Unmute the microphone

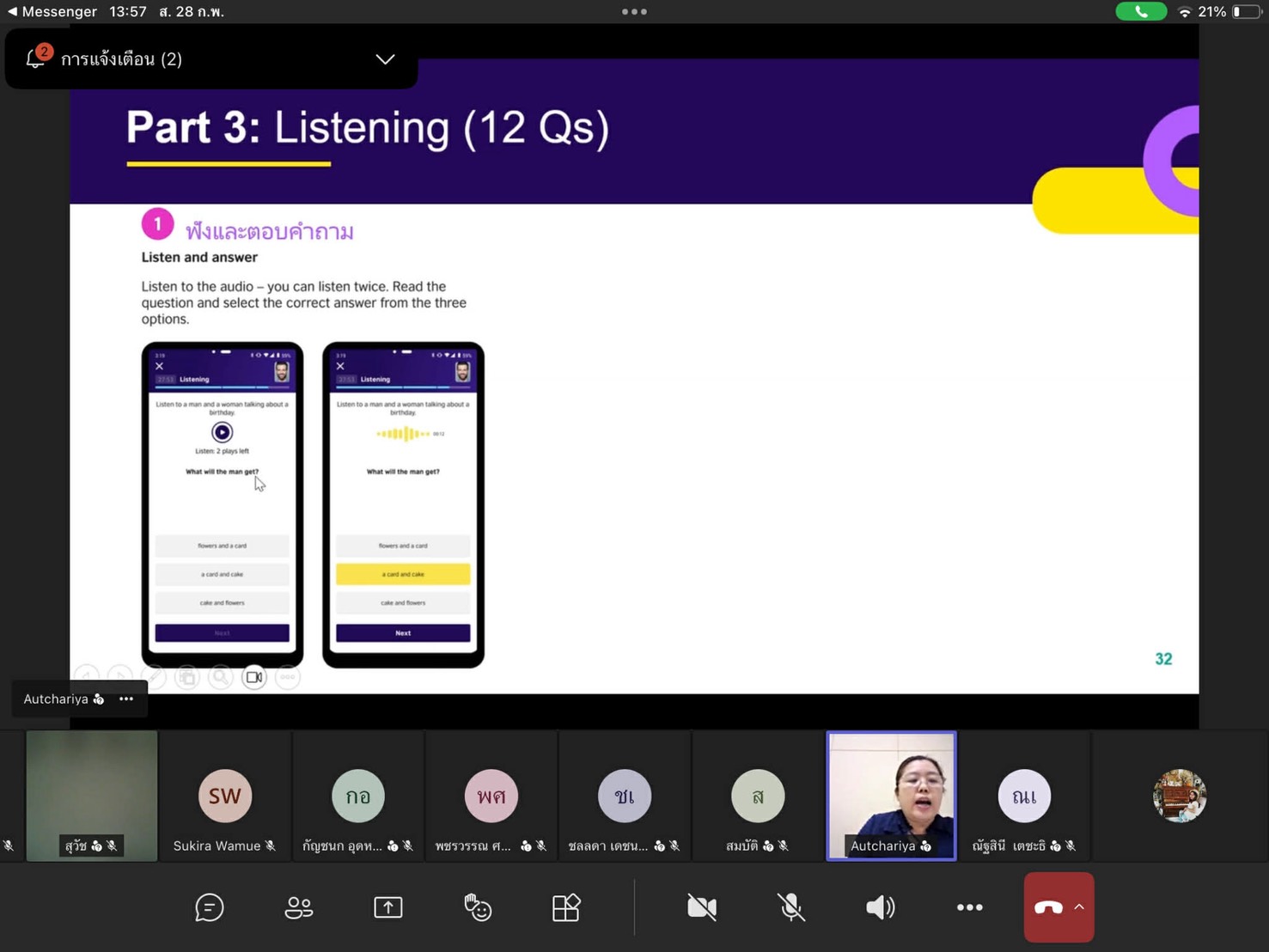[790, 907]
